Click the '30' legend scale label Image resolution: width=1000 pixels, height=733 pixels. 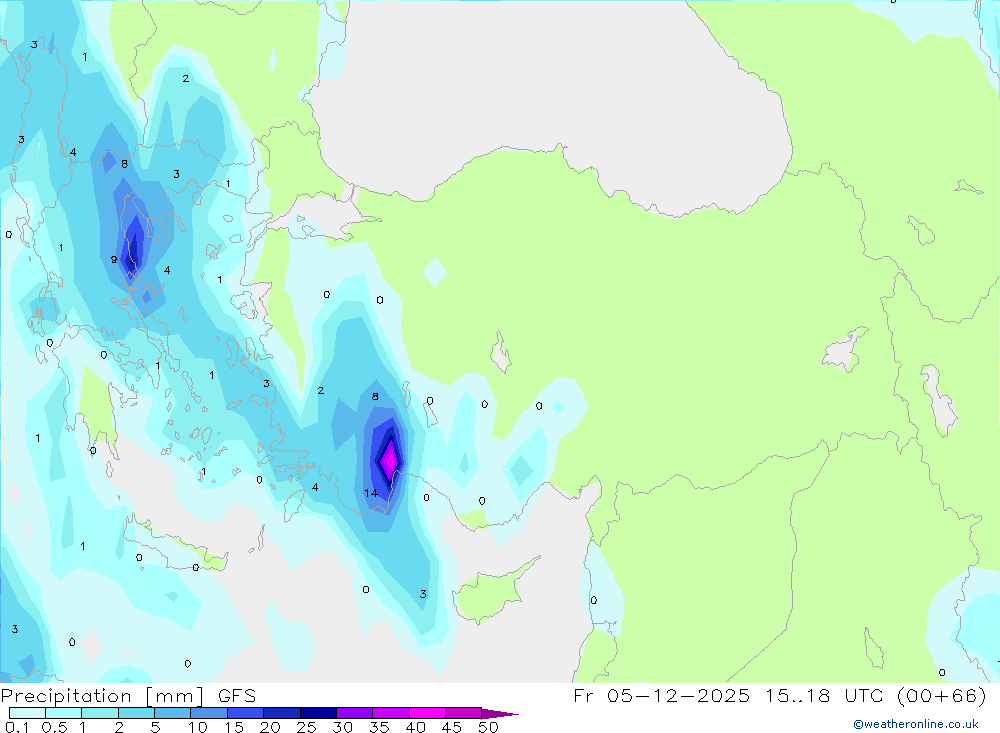(343, 727)
